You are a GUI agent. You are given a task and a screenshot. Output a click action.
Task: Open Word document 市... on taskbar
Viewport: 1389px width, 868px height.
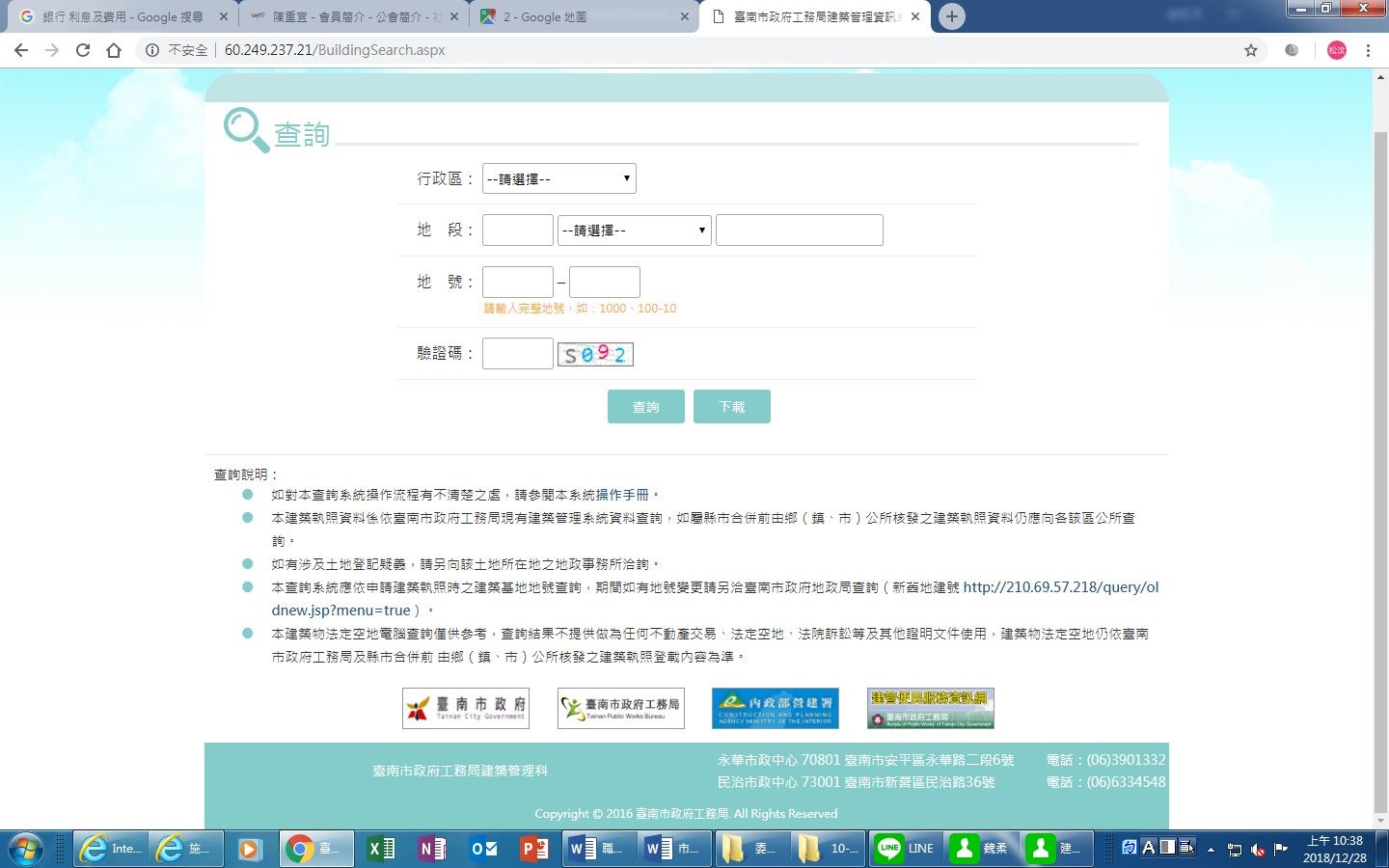(x=673, y=849)
